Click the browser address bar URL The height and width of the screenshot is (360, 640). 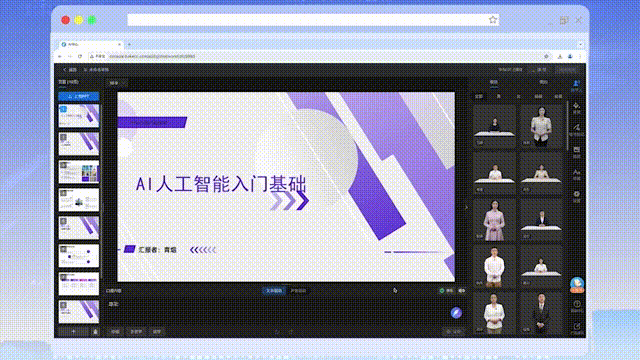point(152,56)
